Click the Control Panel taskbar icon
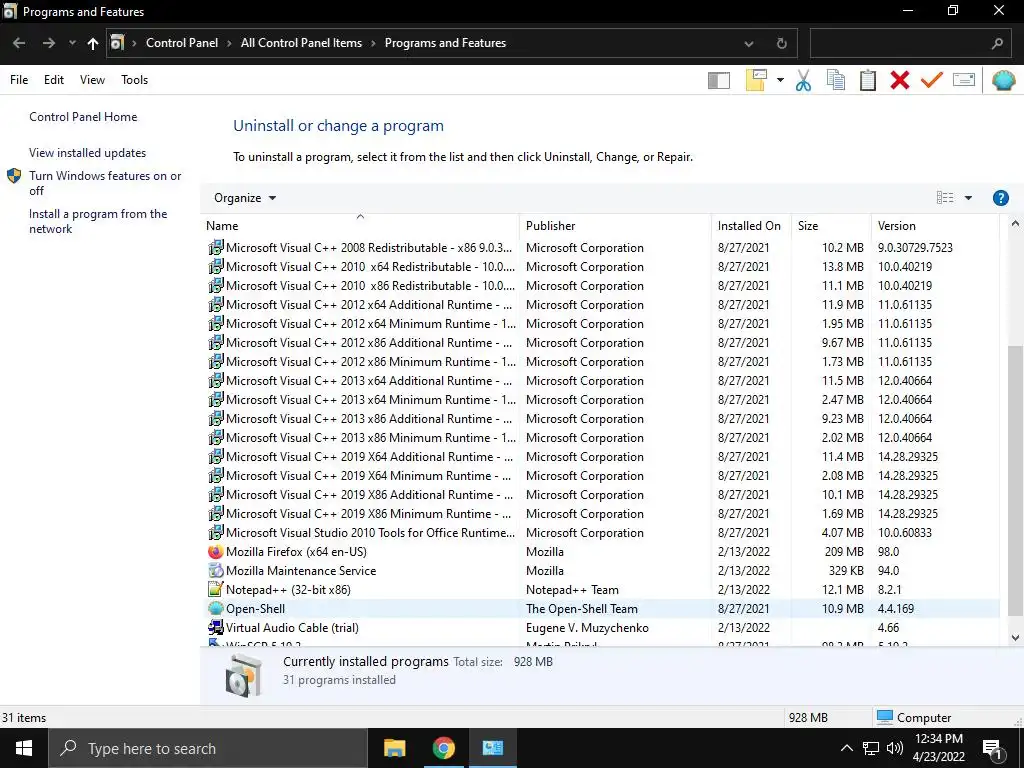 point(492,748)
